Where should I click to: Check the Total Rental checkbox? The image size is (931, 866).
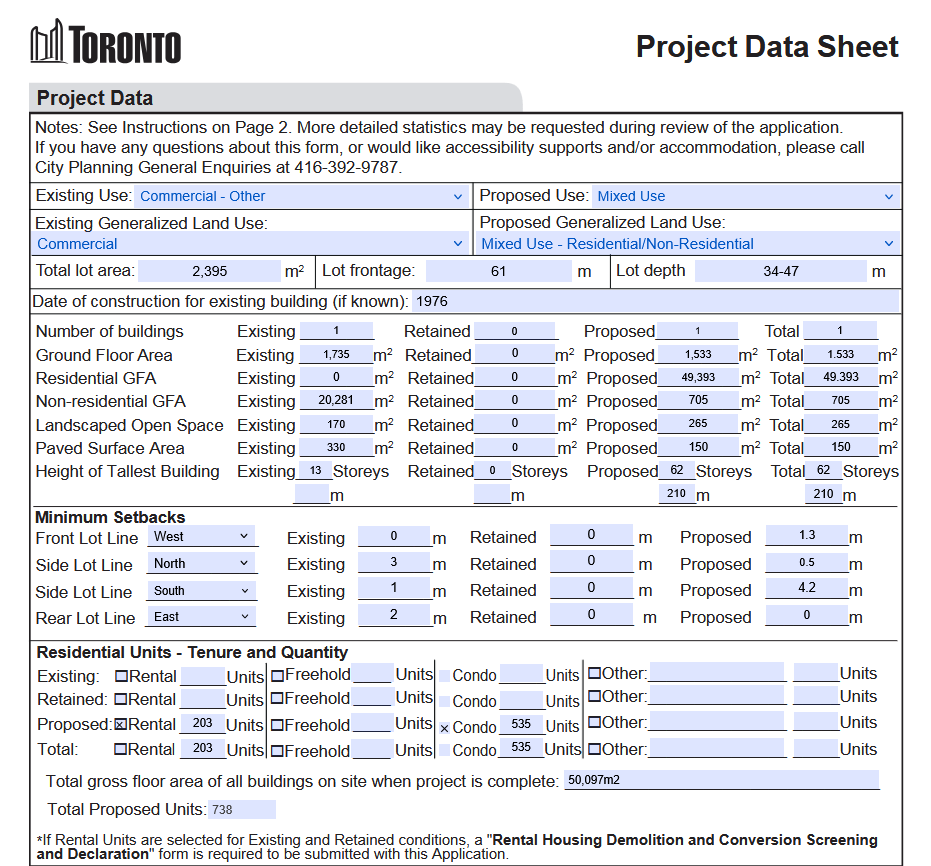tap(121, 749)
